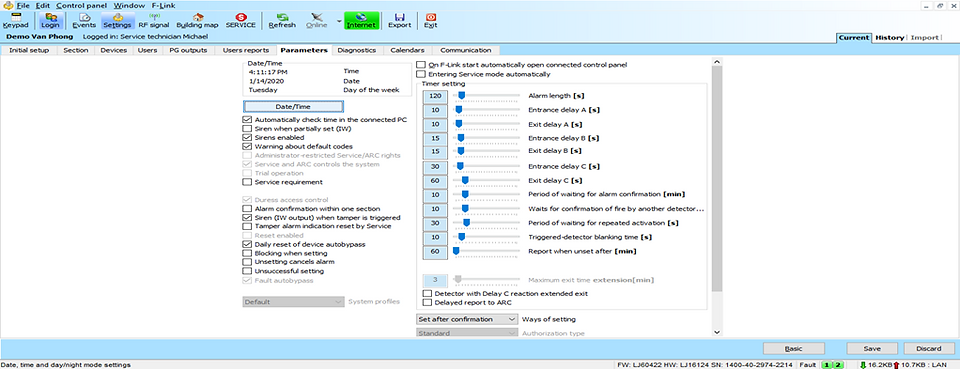Click the SERVICE mode icon
The height and width of the screenshot is (369, 960).
pyautogui.click(x=241, y=21)
